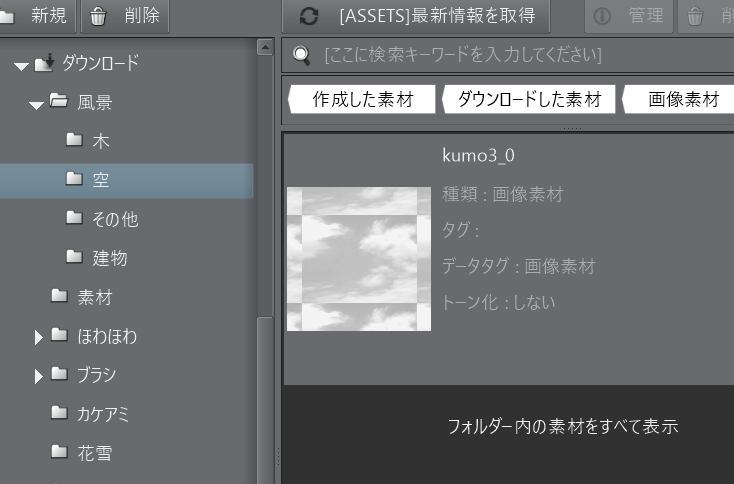734x484 pixels.
Task: Select the ほわほわ folder
Action: pyautogui.click(x=107, y=336)
